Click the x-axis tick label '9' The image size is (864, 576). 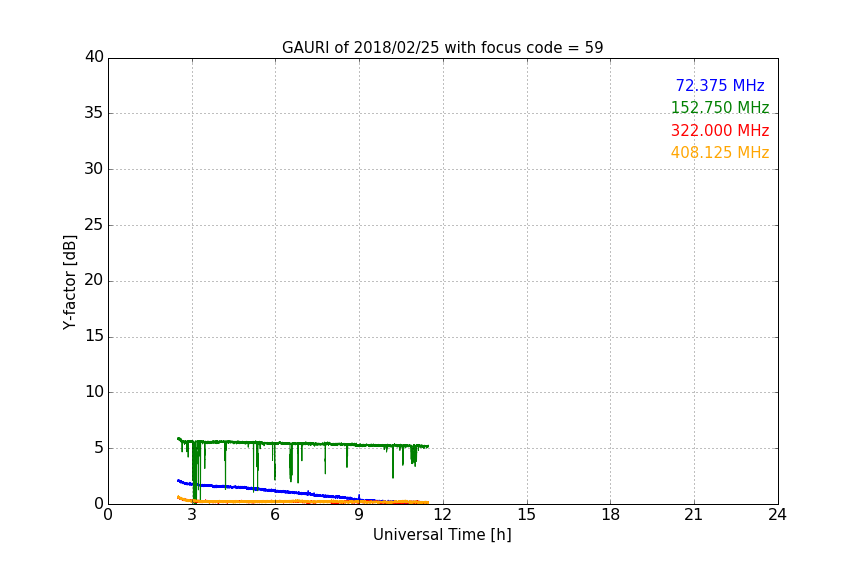tap(359, 515)
